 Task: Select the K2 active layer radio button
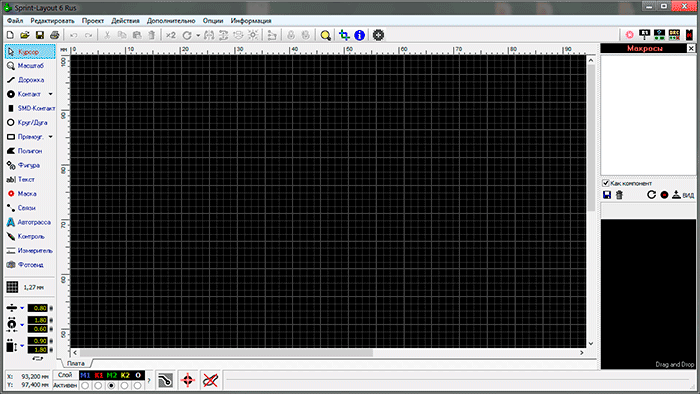pos(125,386)
